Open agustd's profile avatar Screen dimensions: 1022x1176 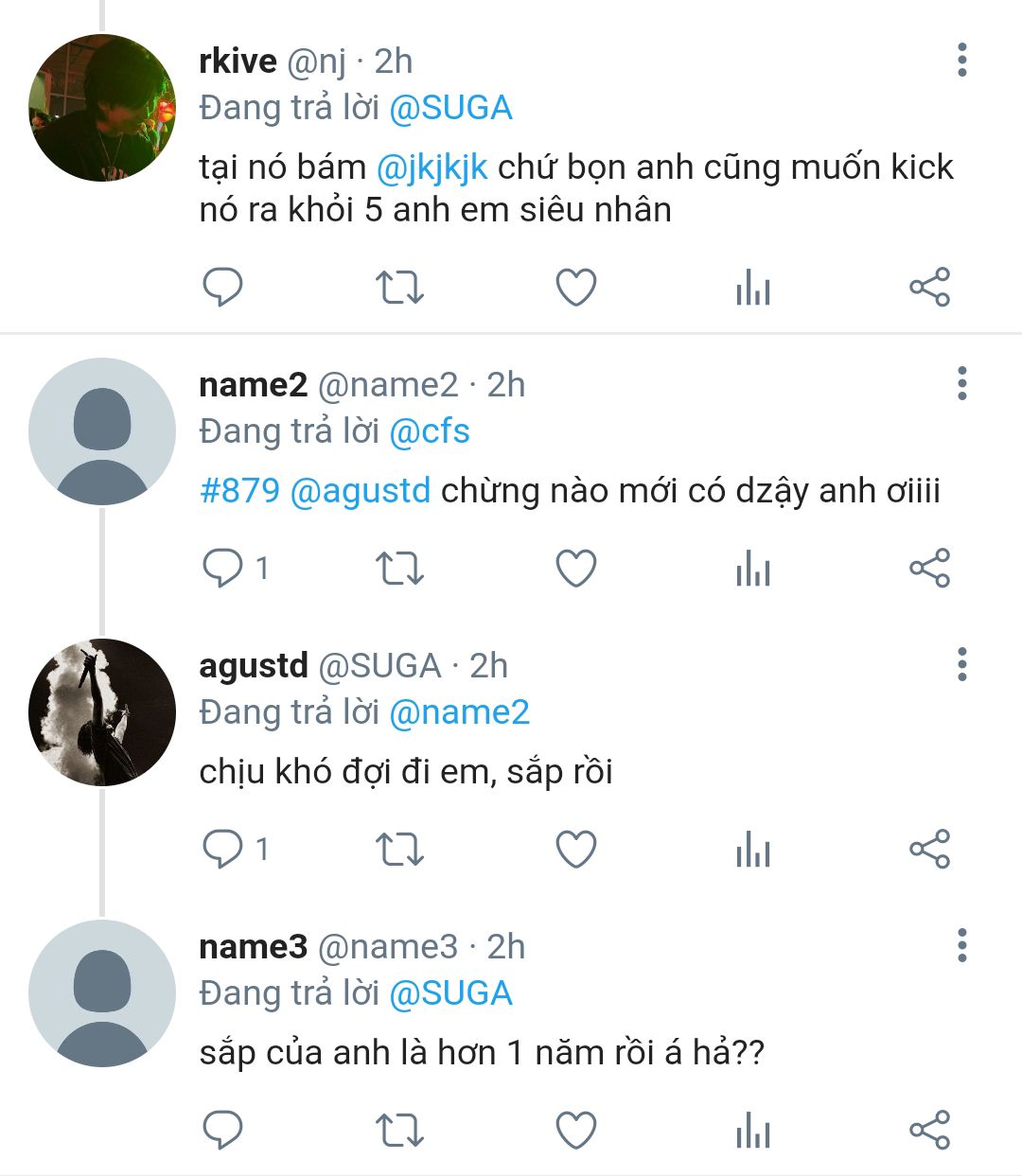102,712
